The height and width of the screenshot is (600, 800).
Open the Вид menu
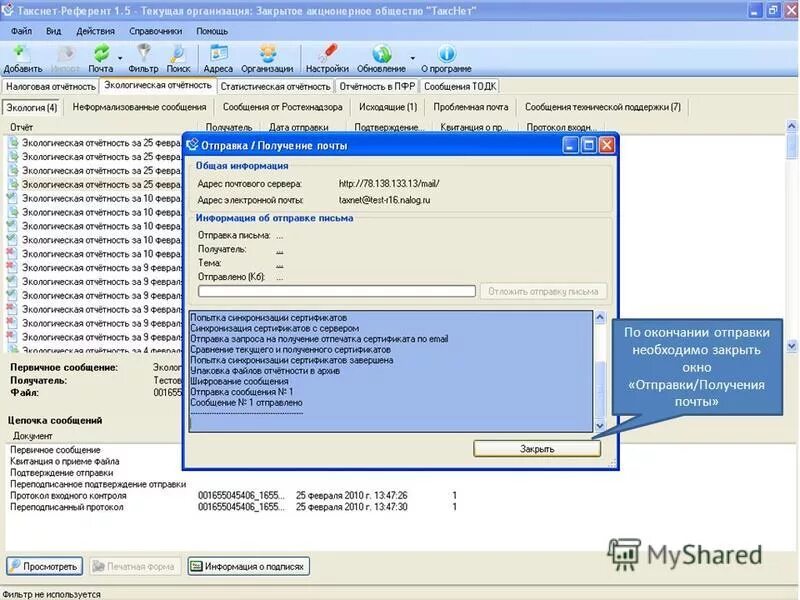point(54,31)
